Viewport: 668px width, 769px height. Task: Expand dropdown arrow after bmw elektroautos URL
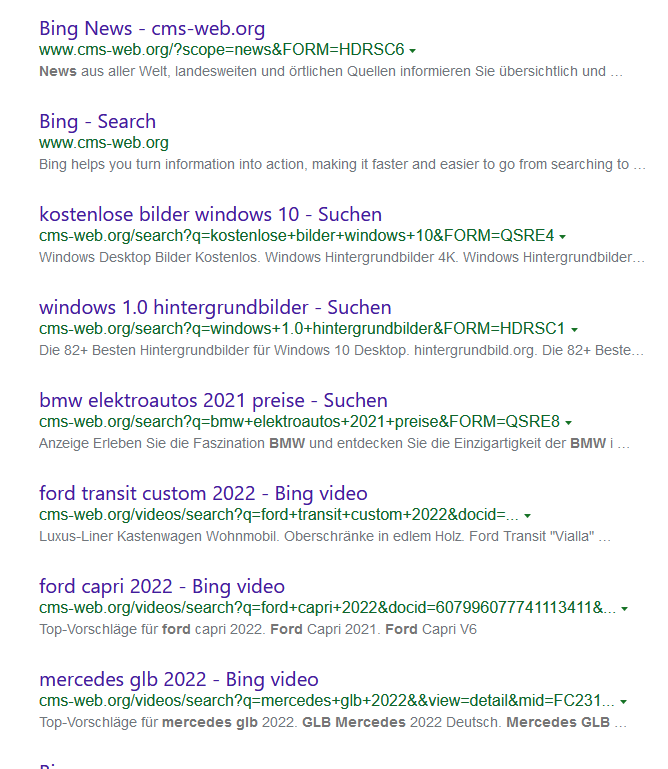point(569,423)
